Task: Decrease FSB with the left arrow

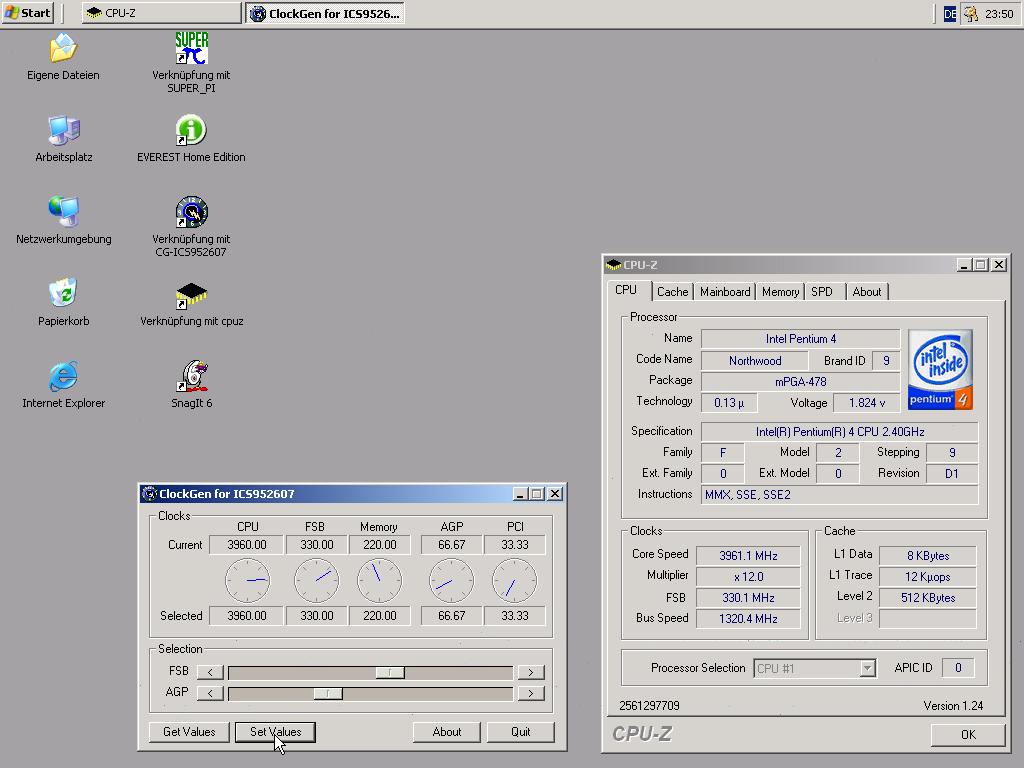Action: pos(210,672)
